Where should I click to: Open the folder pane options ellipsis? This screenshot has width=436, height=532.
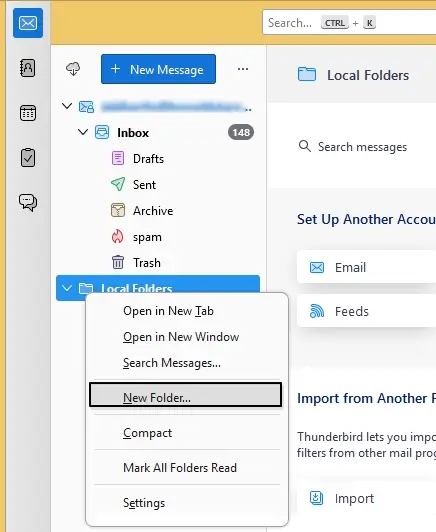(x=243, y=69)
